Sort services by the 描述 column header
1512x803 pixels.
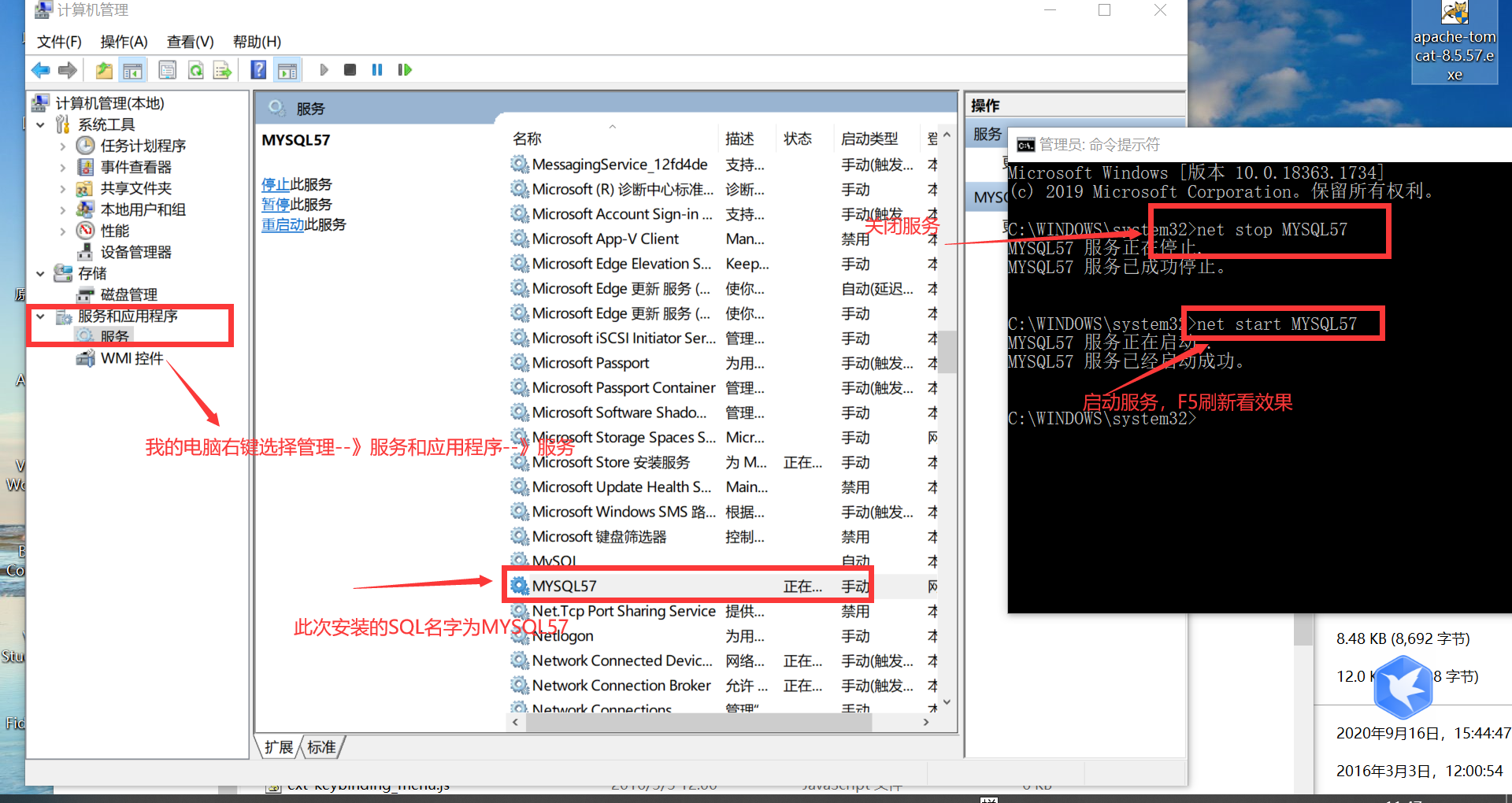[747, 139]
